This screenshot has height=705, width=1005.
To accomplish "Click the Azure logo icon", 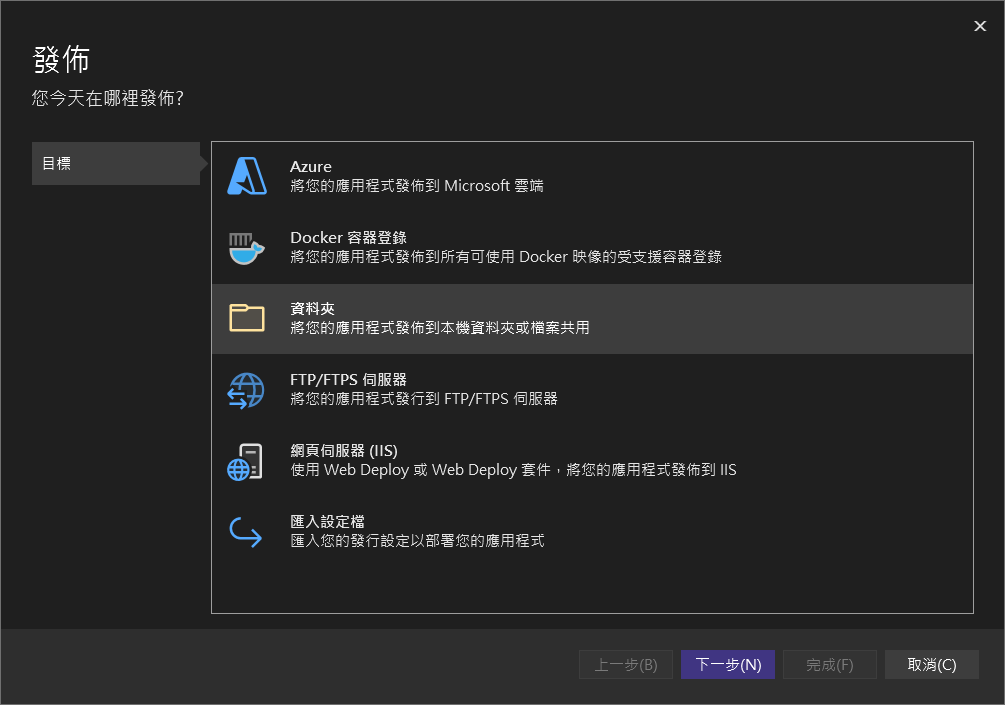I will (246, 176).
